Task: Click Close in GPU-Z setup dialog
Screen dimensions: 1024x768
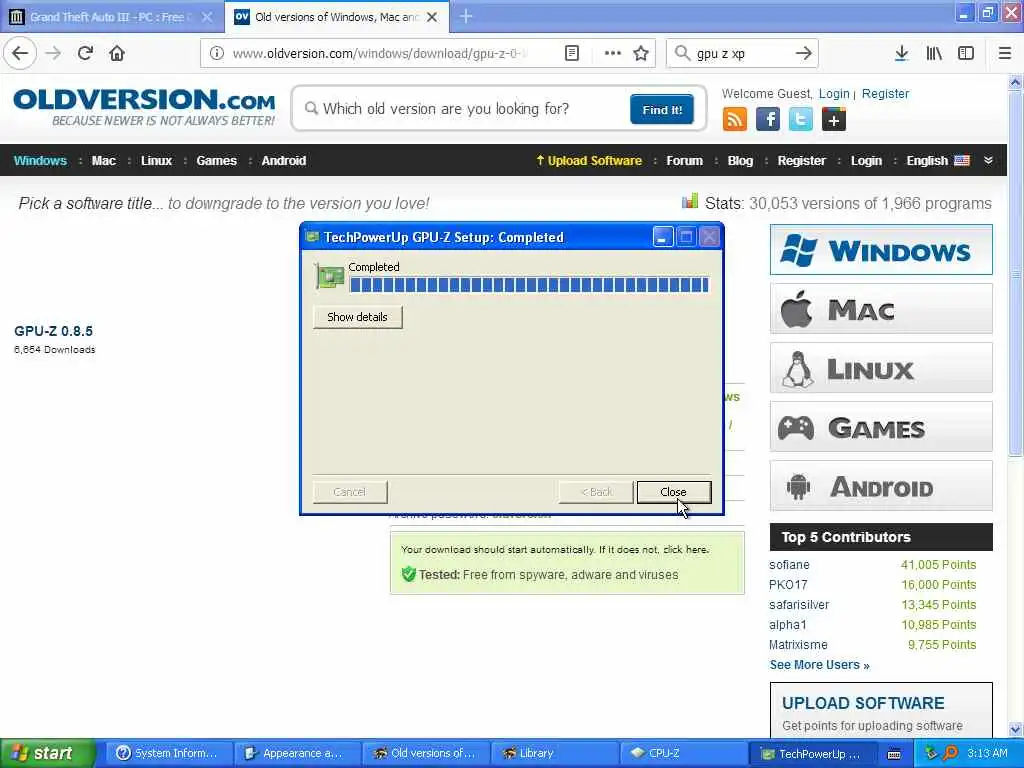Action: click(673, 492)
